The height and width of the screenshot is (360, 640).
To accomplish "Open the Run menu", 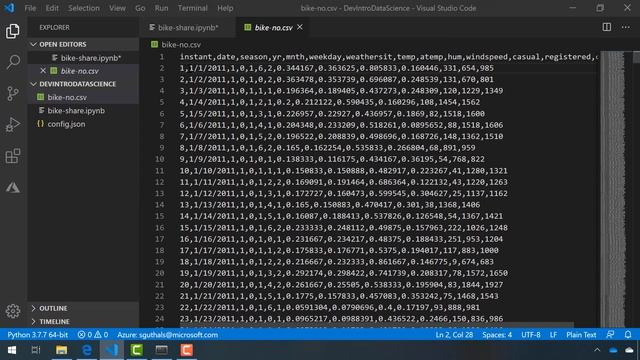I will (x=161, y=8).
